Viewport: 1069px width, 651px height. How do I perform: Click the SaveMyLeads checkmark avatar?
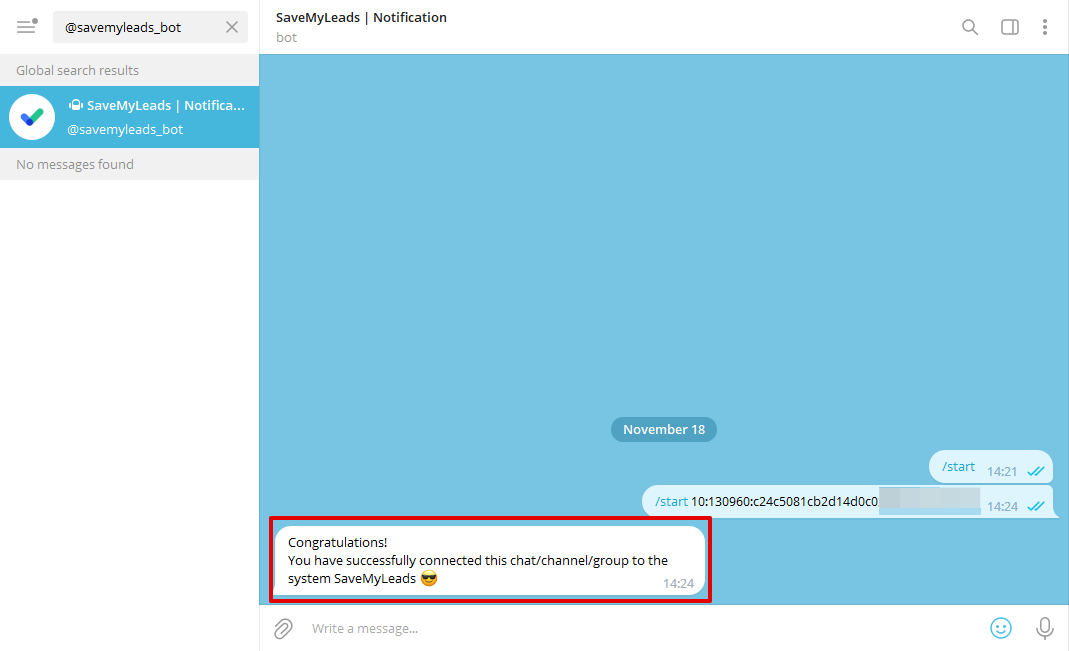32,117
